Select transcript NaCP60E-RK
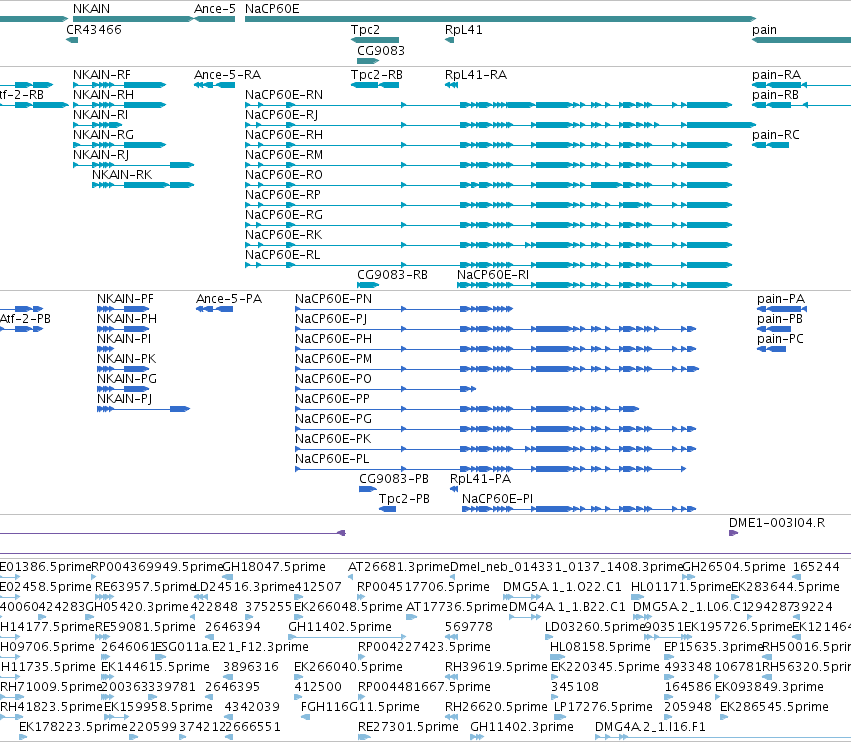 (x=283, y=234)
